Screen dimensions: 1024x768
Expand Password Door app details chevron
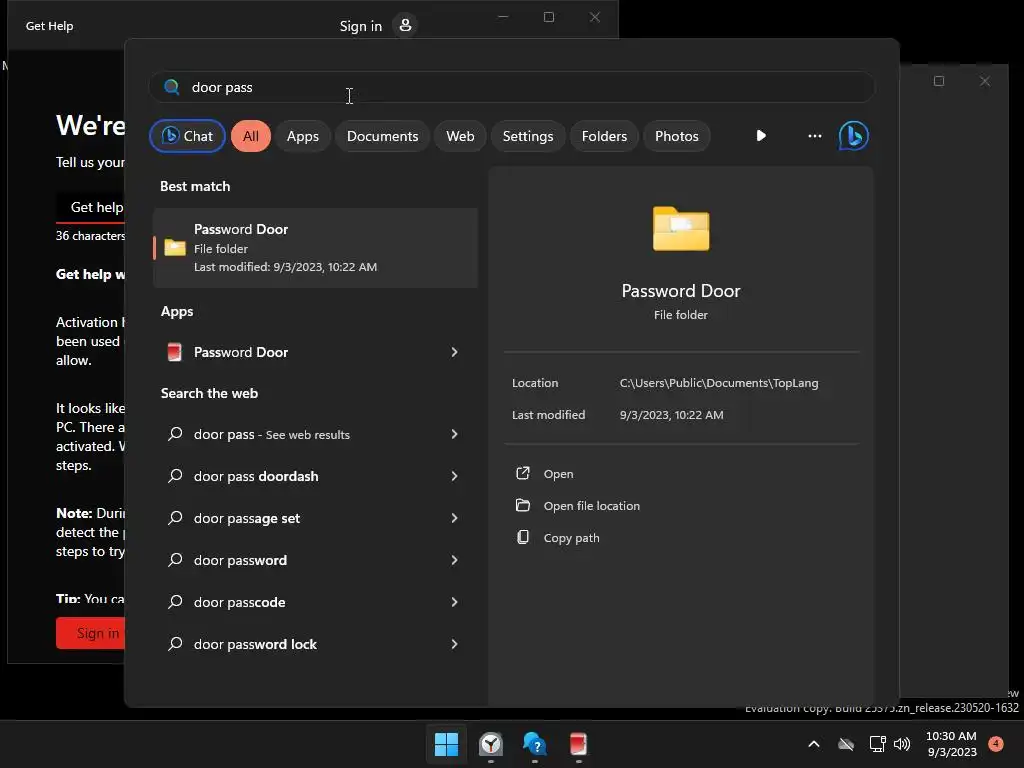pos(454,352)
